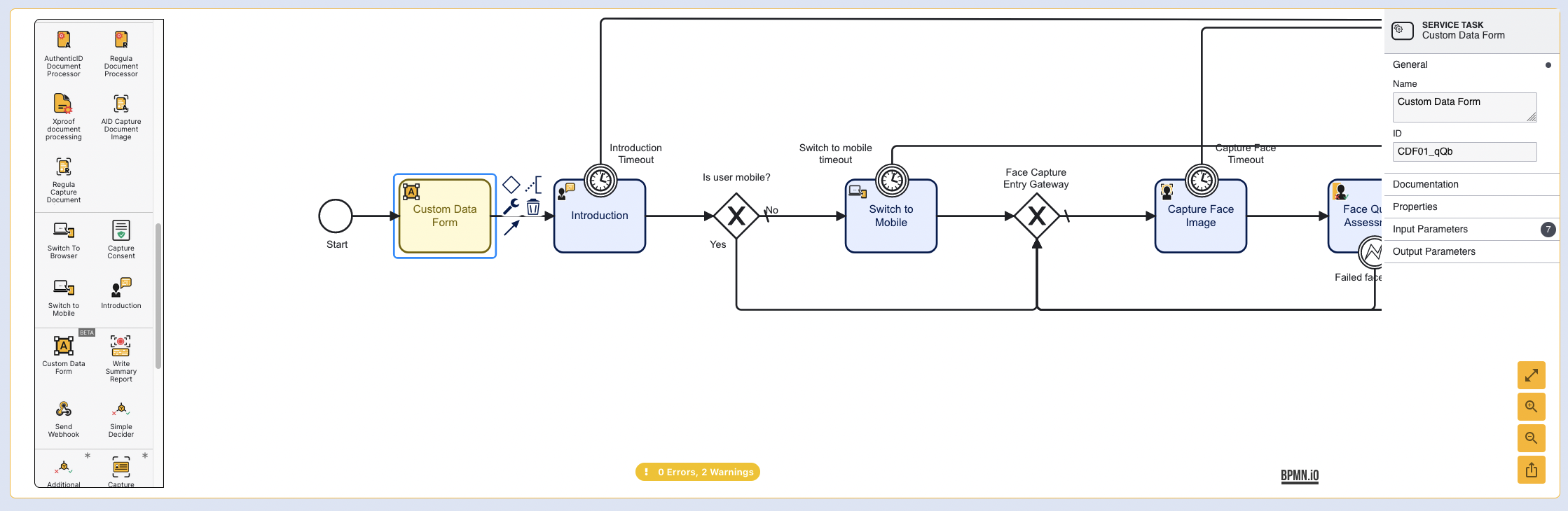1568x511 pixels.
Task: Expand the Properties section
Action: coord(1472,206)
